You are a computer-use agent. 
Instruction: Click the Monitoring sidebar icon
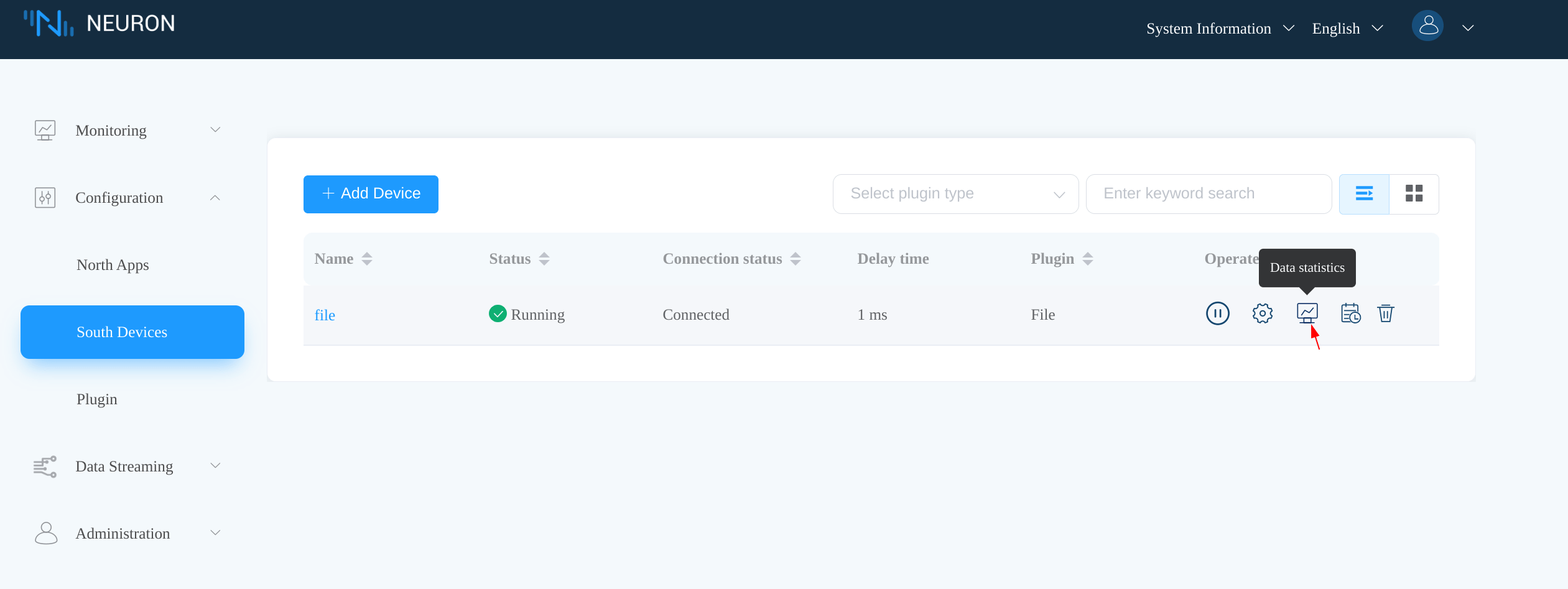(45, 130)
